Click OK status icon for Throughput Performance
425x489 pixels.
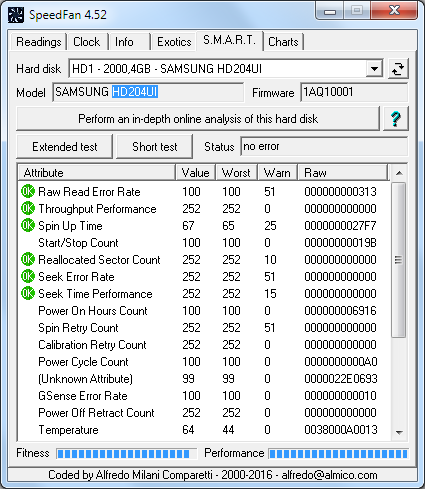point(28,208)
